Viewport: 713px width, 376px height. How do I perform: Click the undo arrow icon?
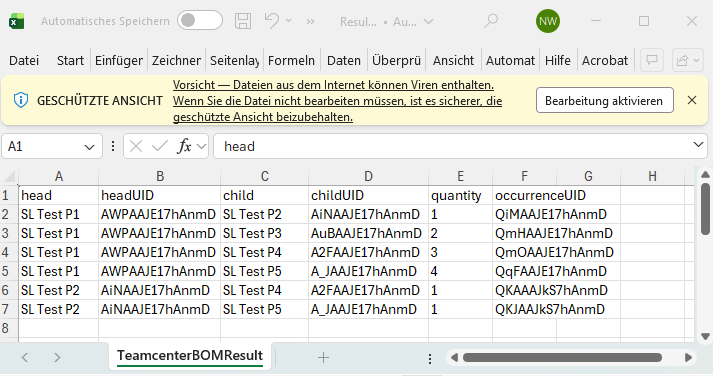point(272,21)
